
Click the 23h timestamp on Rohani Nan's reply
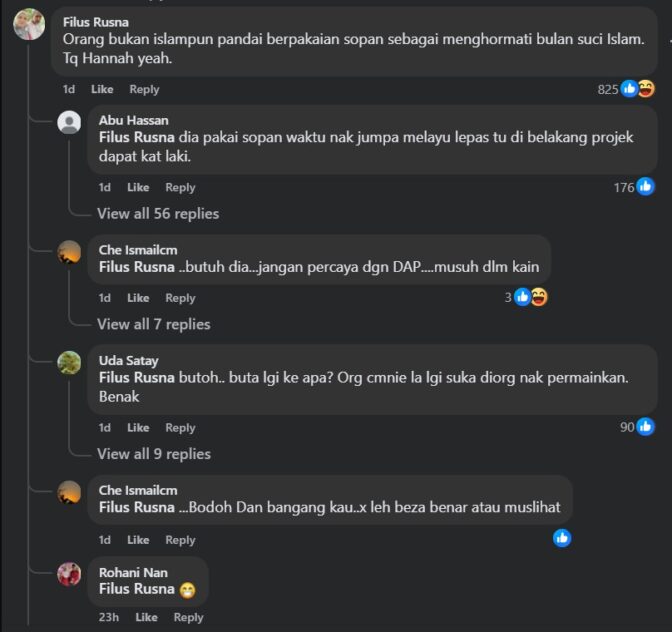(109, 617)
